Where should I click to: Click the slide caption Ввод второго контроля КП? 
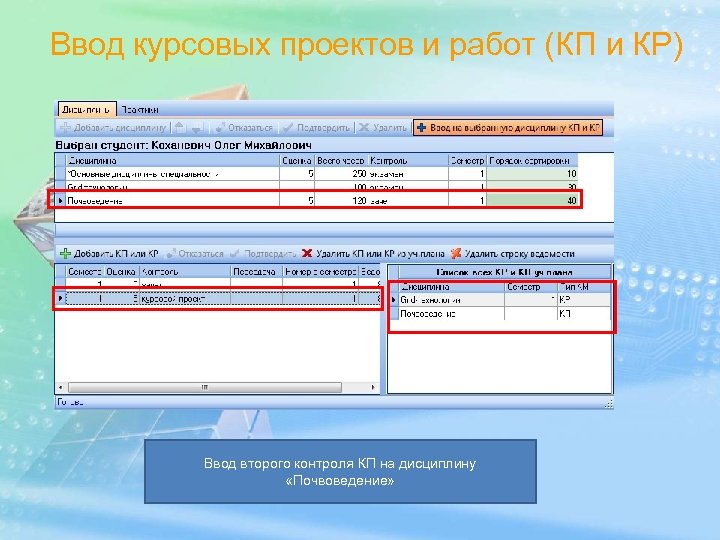coord(340,472)
